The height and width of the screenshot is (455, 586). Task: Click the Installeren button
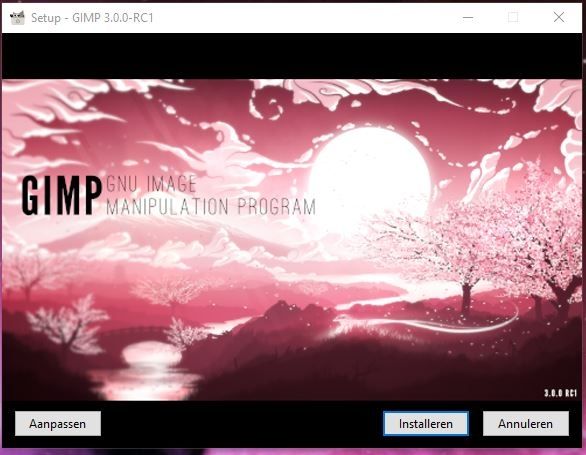click(x=426, y=424)
